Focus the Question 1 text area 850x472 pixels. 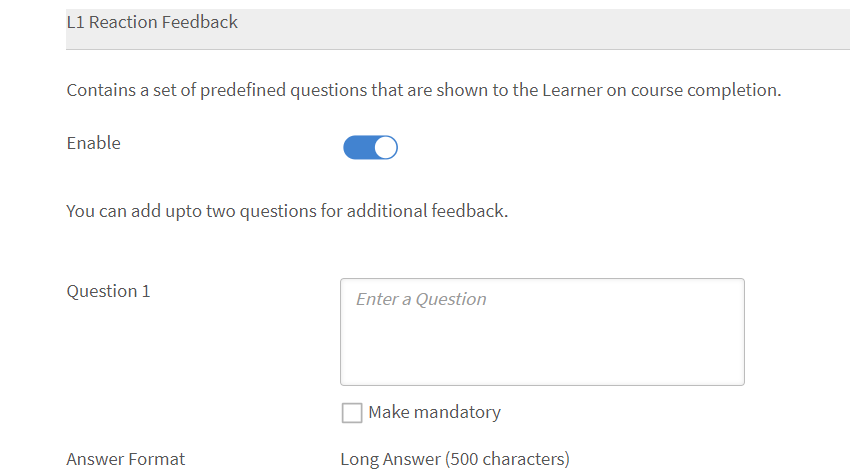(x=542, y=332)
